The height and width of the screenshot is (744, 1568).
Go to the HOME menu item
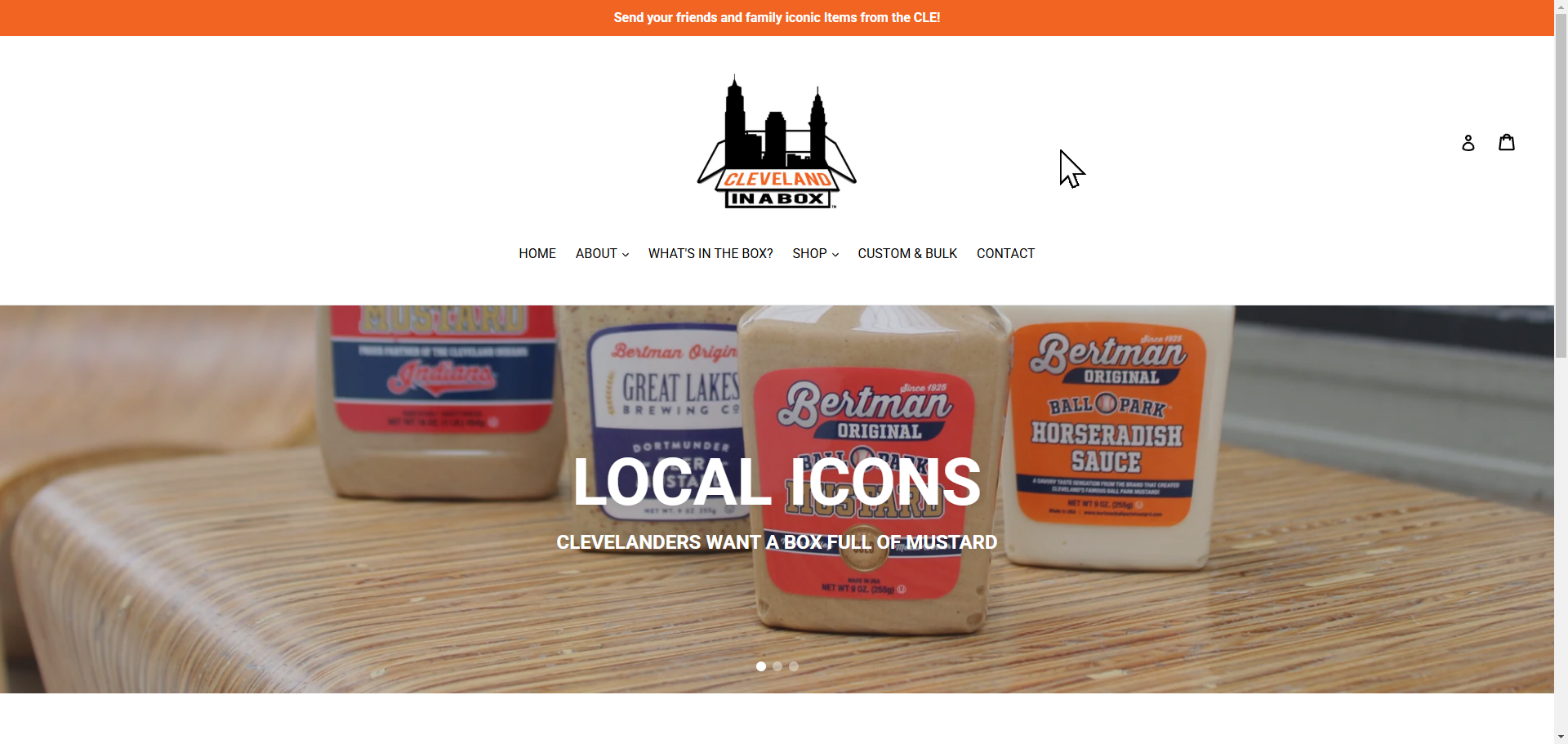point(537,254)
